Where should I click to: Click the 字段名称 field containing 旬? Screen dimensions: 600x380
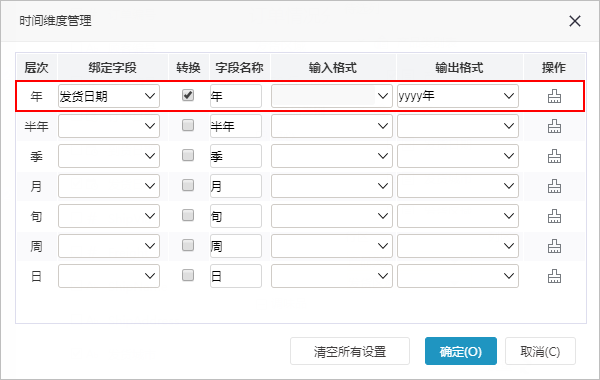tap(236, 216)
